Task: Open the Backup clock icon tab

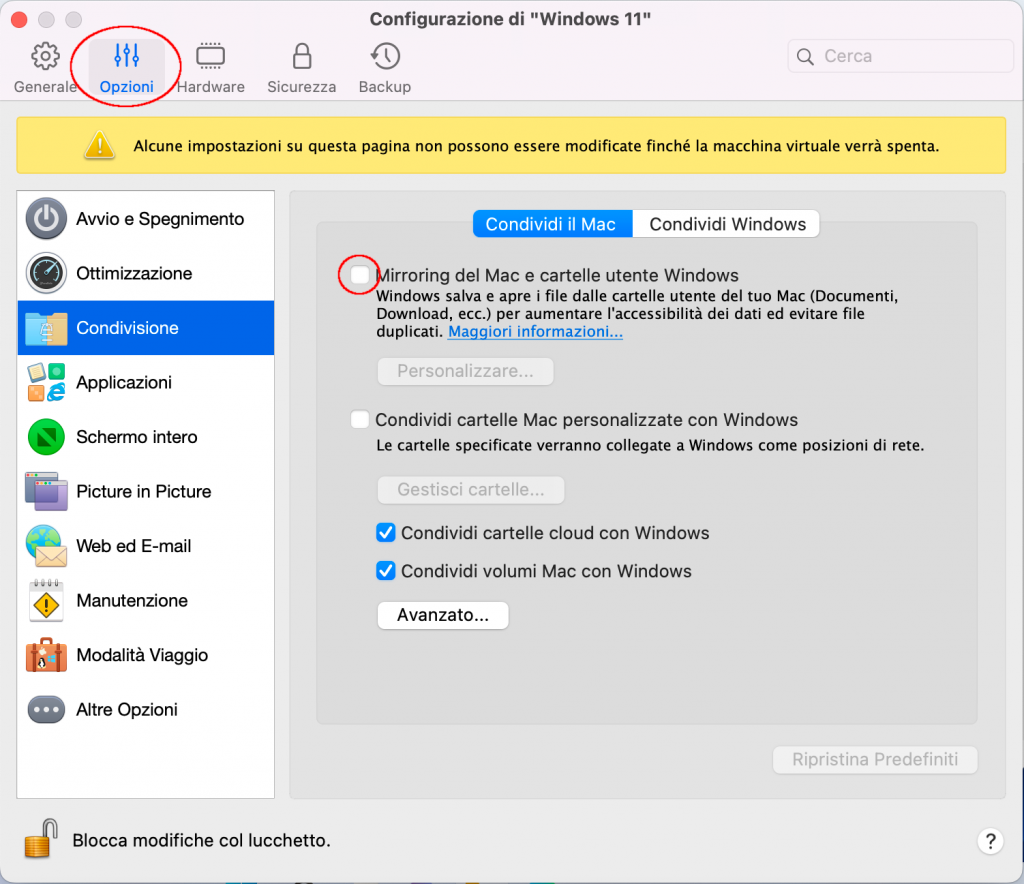Action: 385,57
